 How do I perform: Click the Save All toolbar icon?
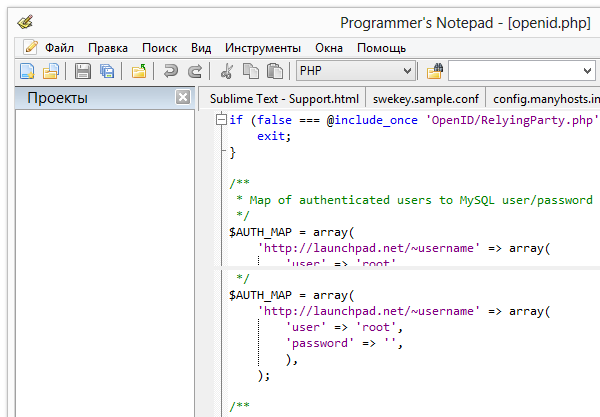(x=105, y=71)
